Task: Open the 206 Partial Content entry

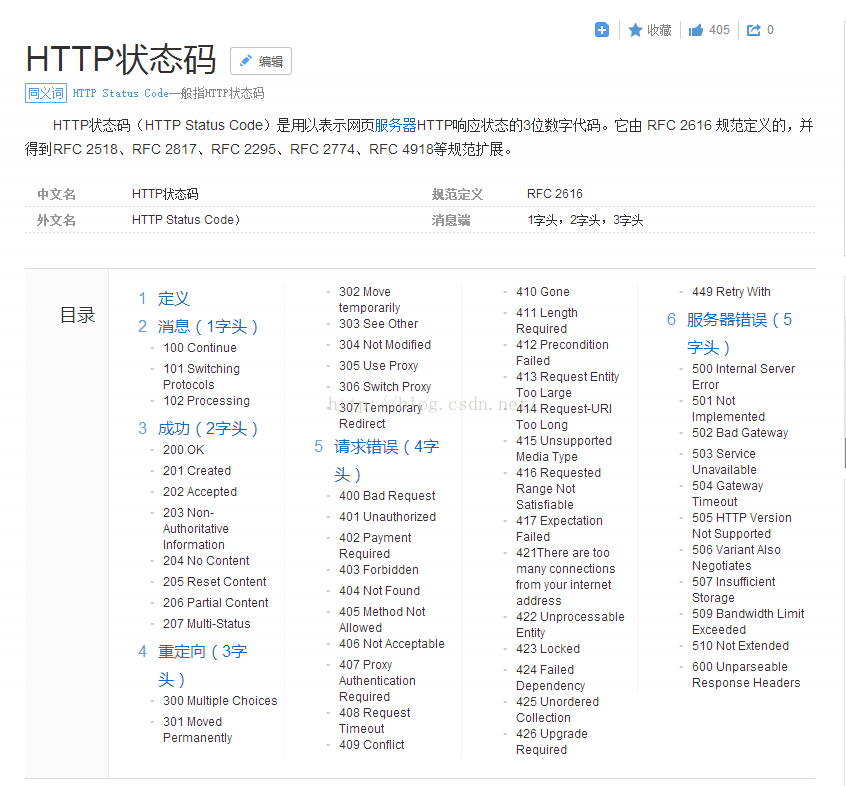Action: (215, 603)
